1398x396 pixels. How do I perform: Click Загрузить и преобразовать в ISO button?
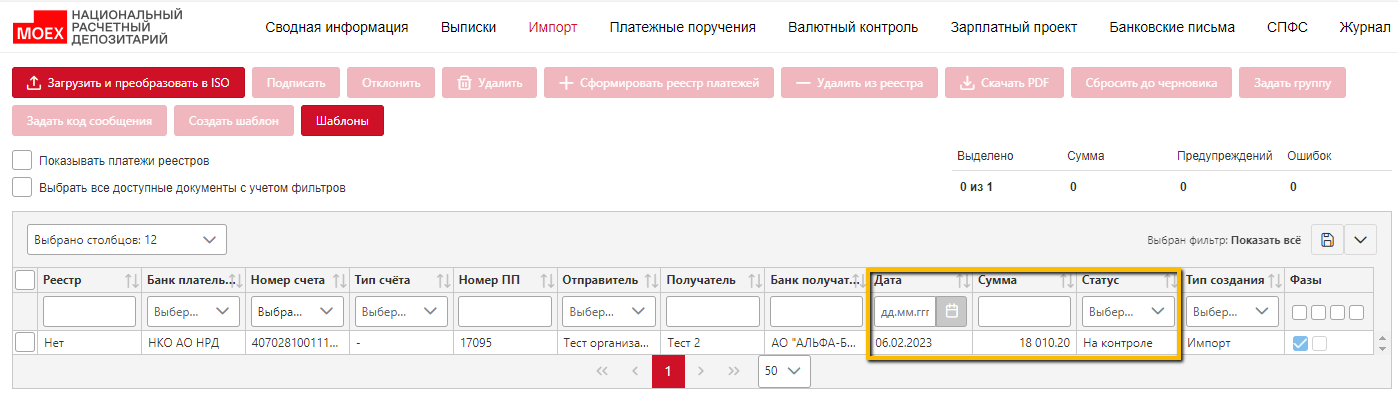pos(128,83)
